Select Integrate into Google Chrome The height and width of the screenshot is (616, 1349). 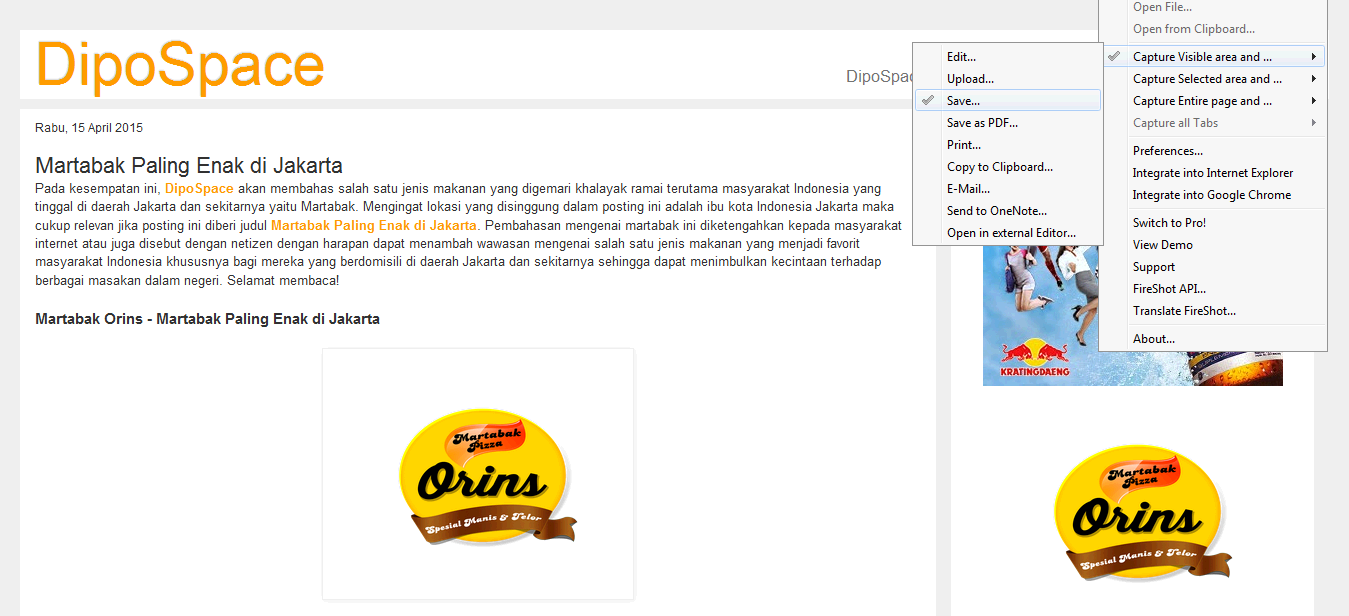point(1213,195)
